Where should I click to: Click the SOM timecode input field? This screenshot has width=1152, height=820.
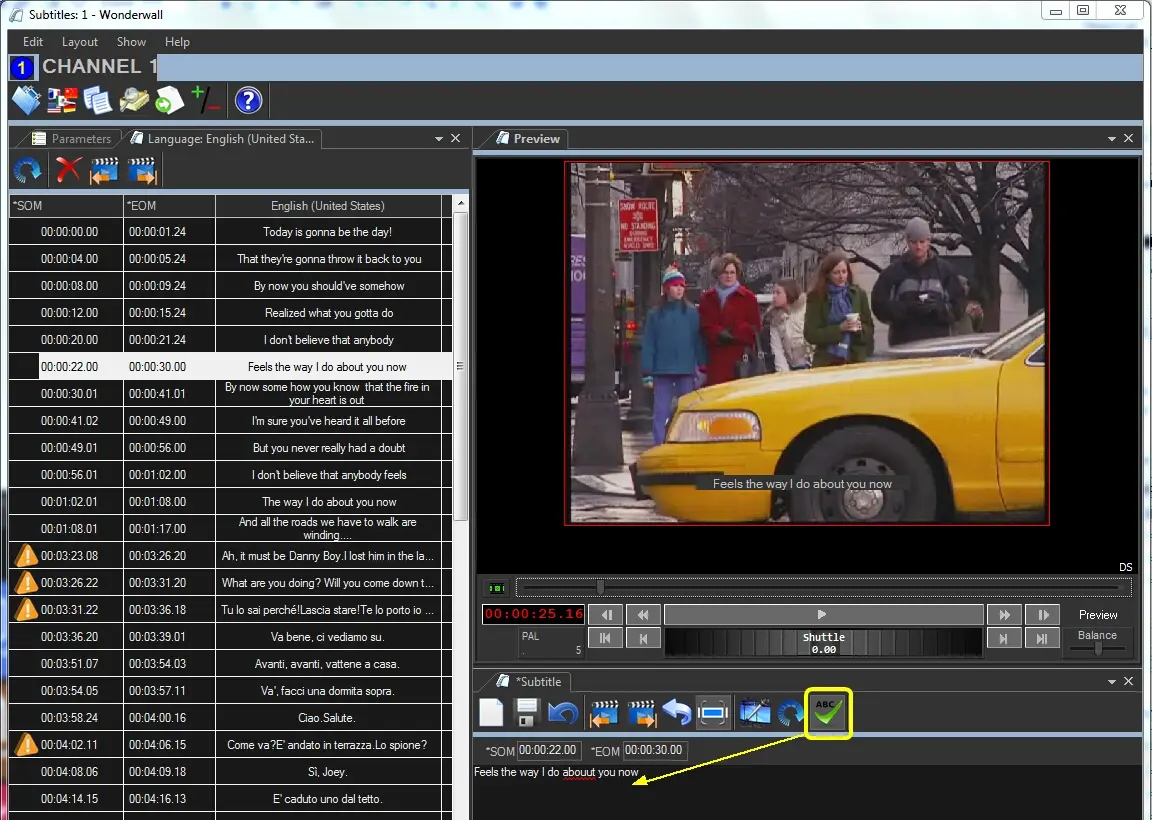coord(547,750)
